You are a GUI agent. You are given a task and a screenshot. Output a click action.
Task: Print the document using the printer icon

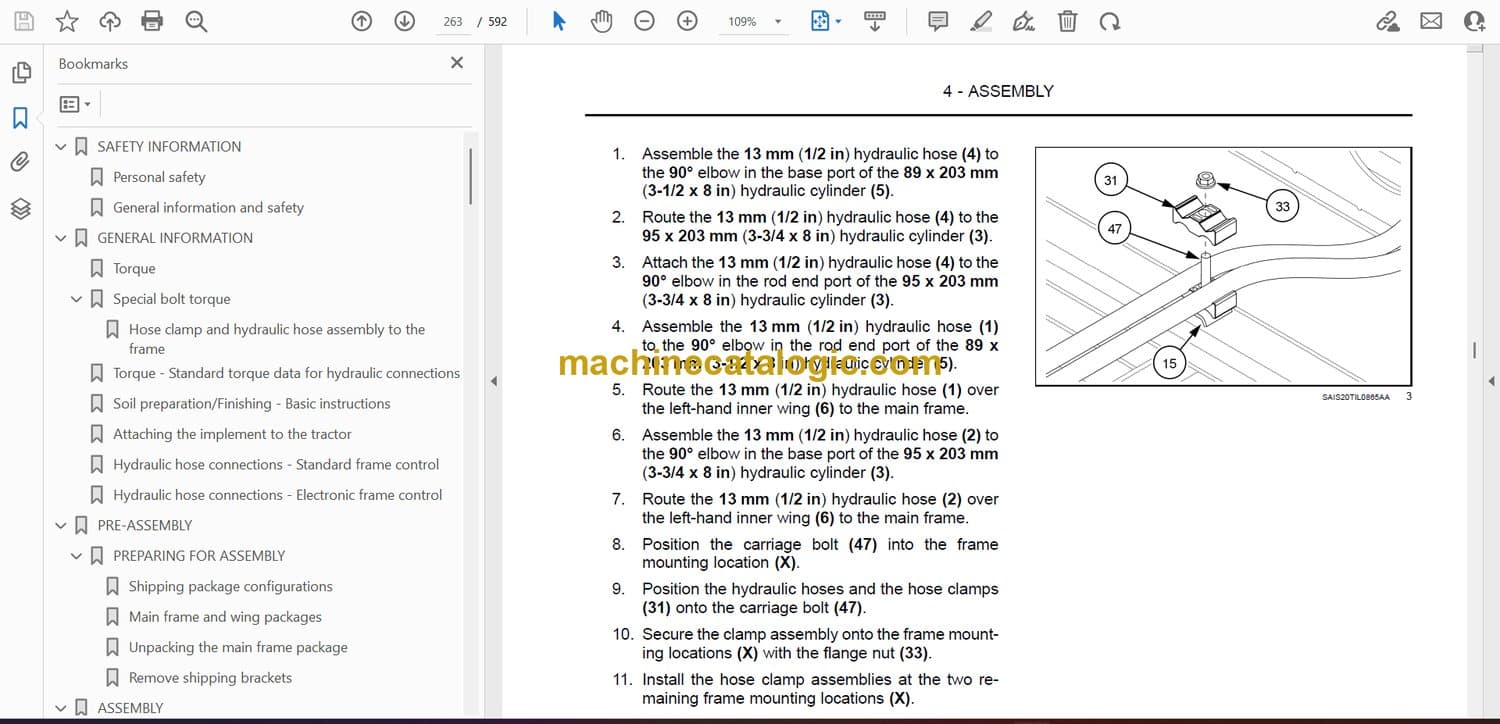point(152,21)
